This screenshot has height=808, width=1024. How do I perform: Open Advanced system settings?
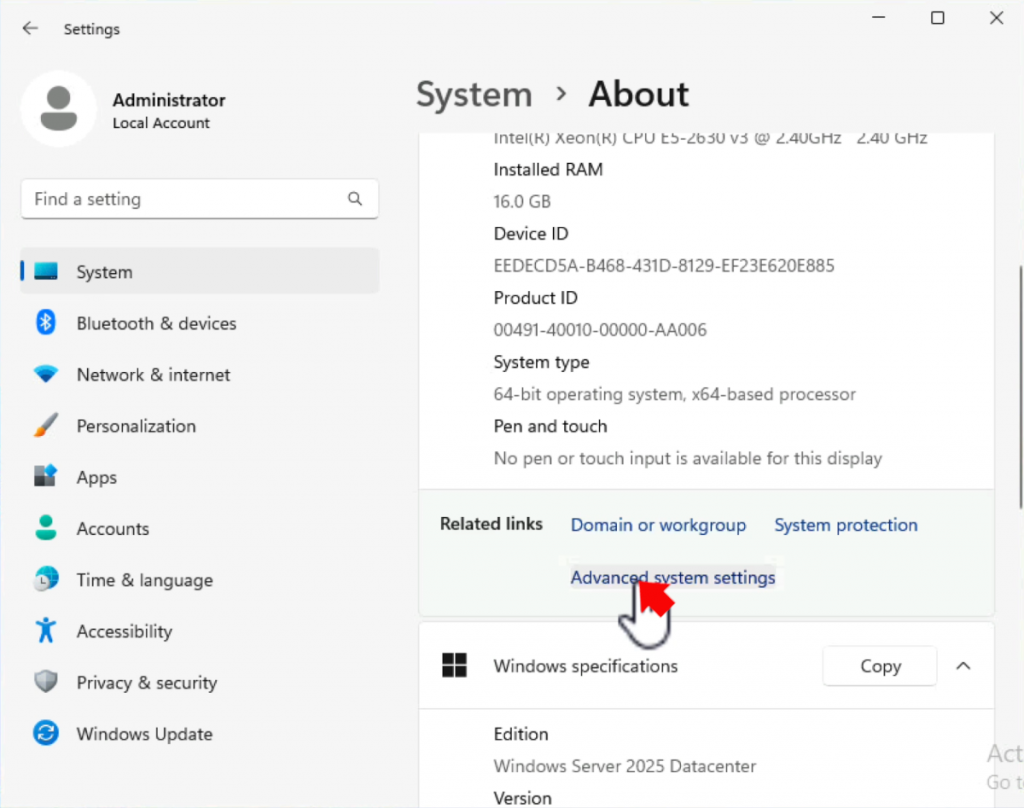672,577
